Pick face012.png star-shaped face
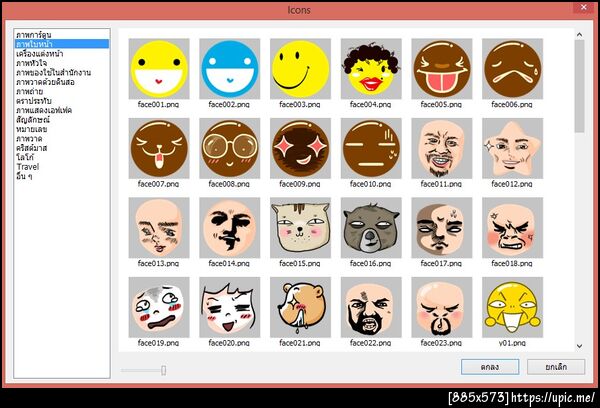 click(x=512, y=149)
